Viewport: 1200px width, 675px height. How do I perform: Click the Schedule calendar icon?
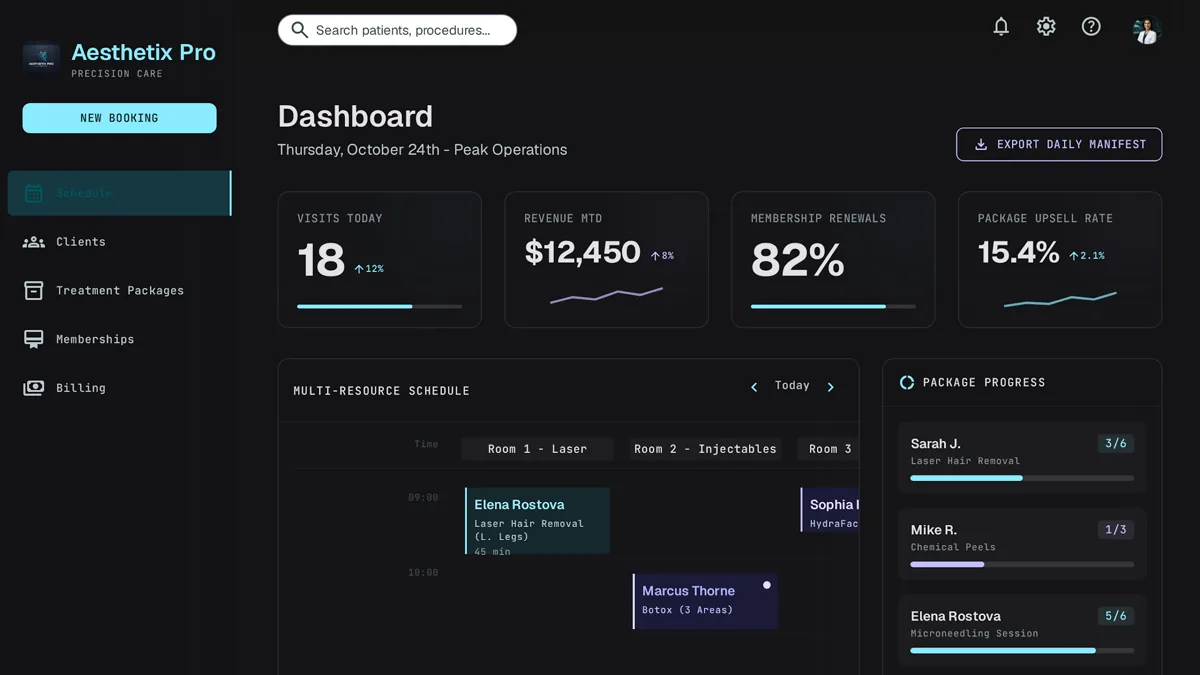34,193
